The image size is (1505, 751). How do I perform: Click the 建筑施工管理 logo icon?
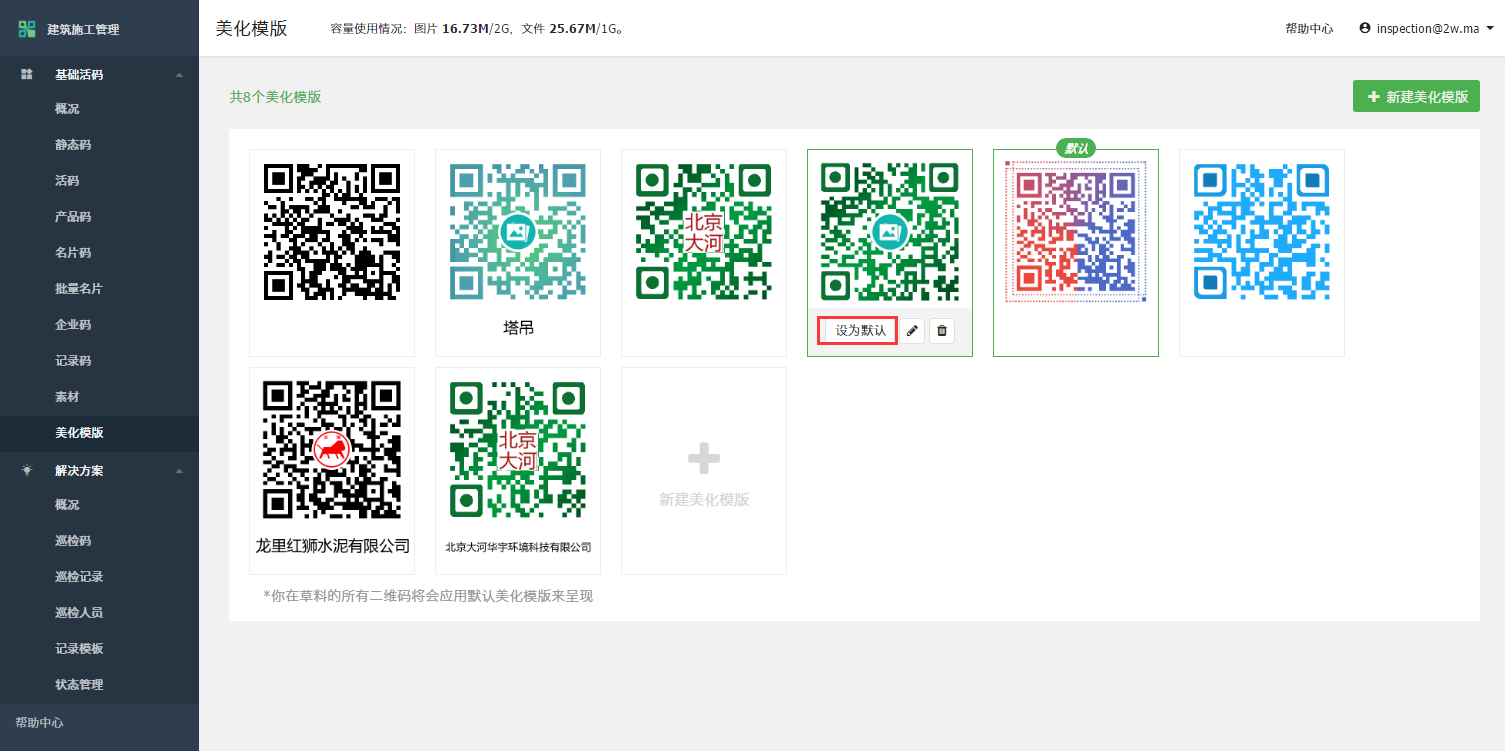27,29
